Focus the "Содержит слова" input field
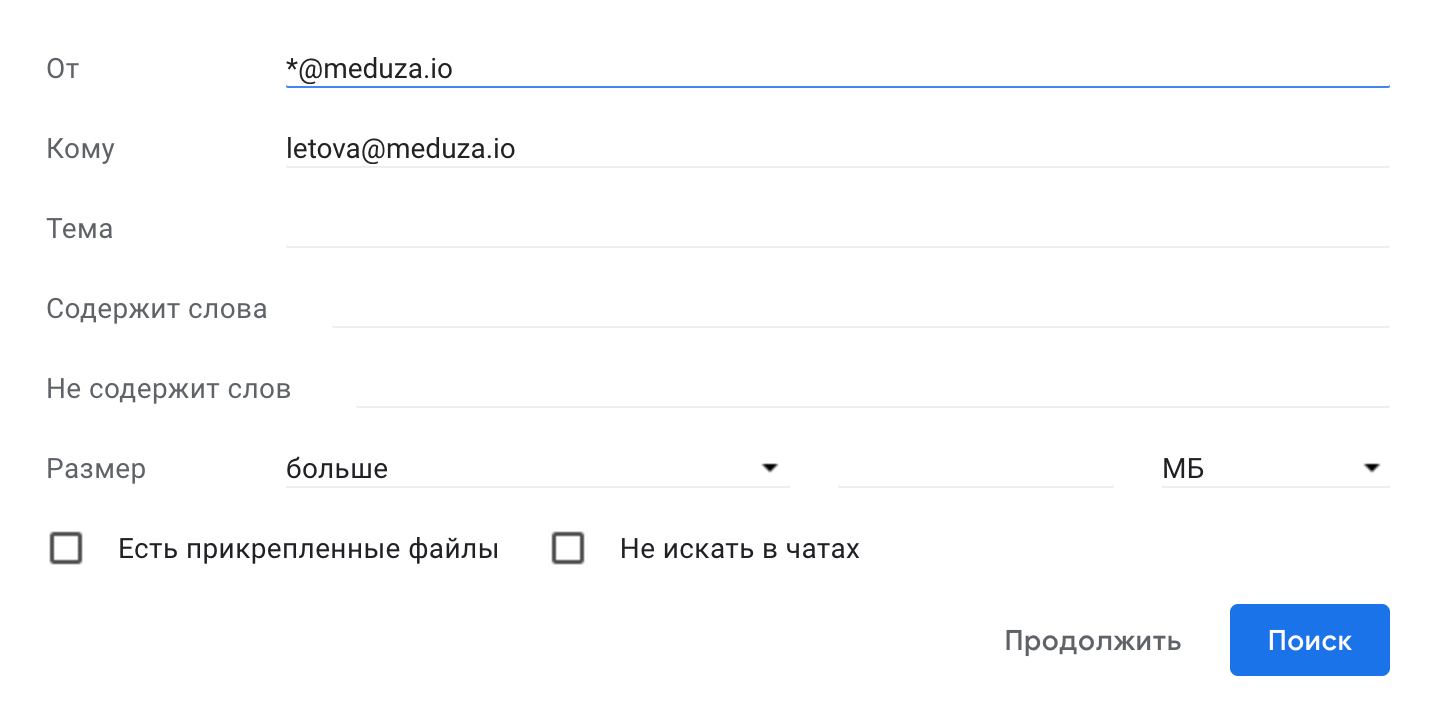 click(x=860, y=309)
